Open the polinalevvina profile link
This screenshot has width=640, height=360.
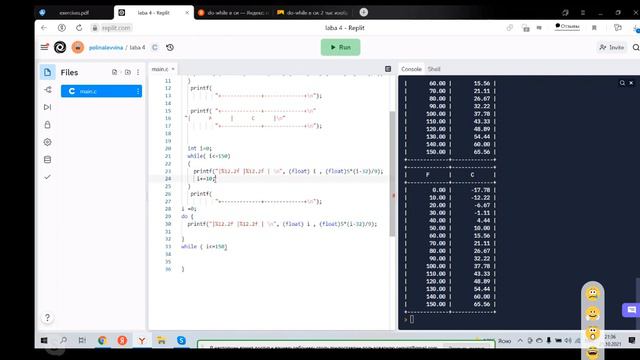(x=106, y=48)
